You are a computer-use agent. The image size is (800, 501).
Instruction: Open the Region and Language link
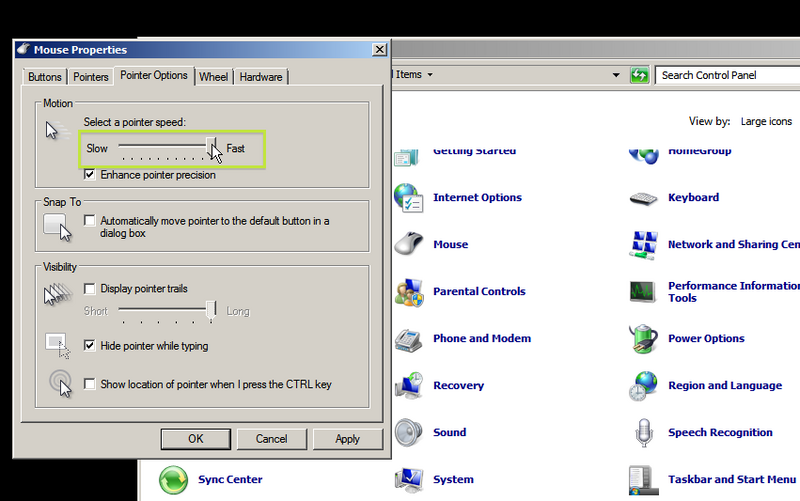point(725,385)
